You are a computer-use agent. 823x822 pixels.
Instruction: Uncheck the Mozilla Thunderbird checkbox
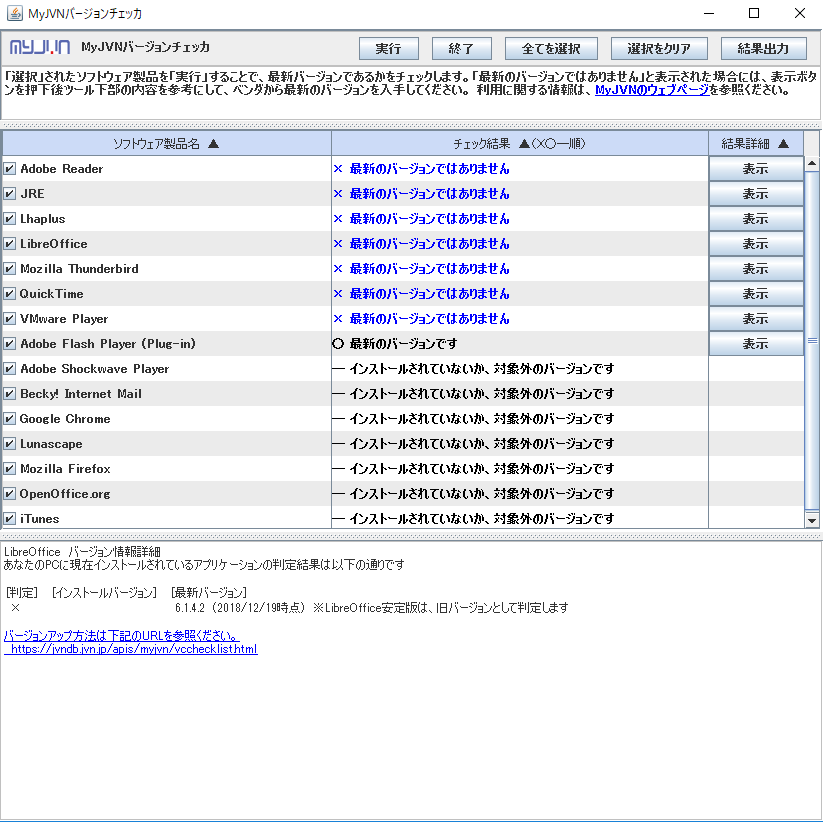[9, 269]
